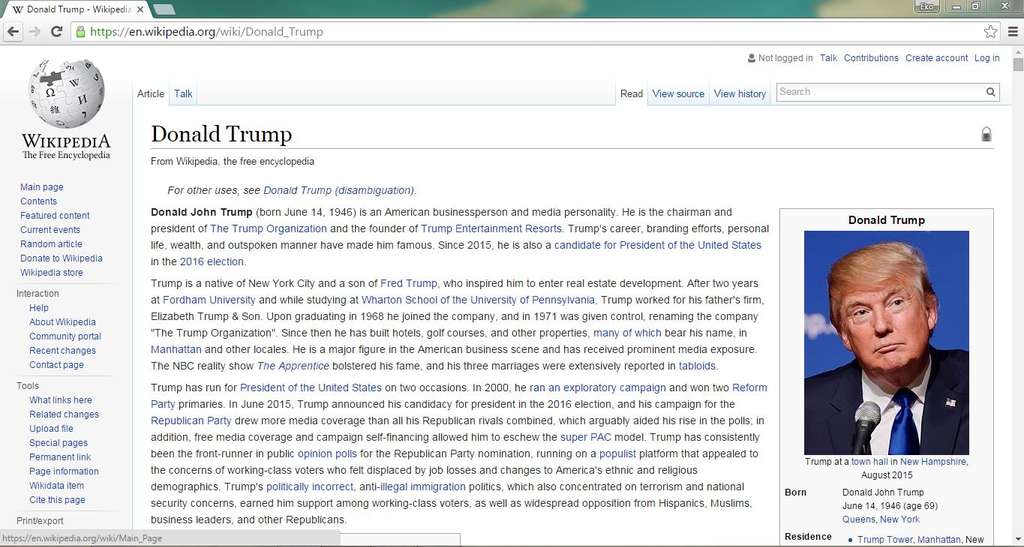Click the page protection padlock icon
The height and width of the screenshot is (547, 1024).
(986, 134)
